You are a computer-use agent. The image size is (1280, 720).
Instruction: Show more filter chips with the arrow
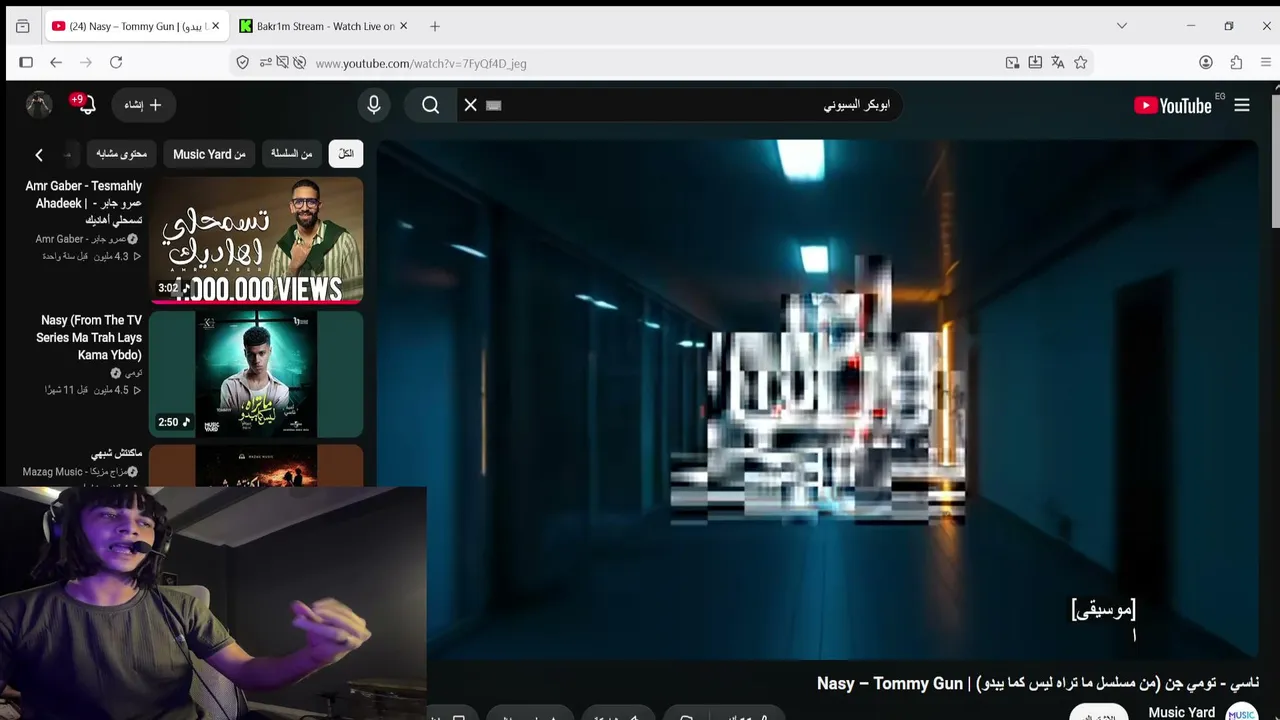point(39,154)
